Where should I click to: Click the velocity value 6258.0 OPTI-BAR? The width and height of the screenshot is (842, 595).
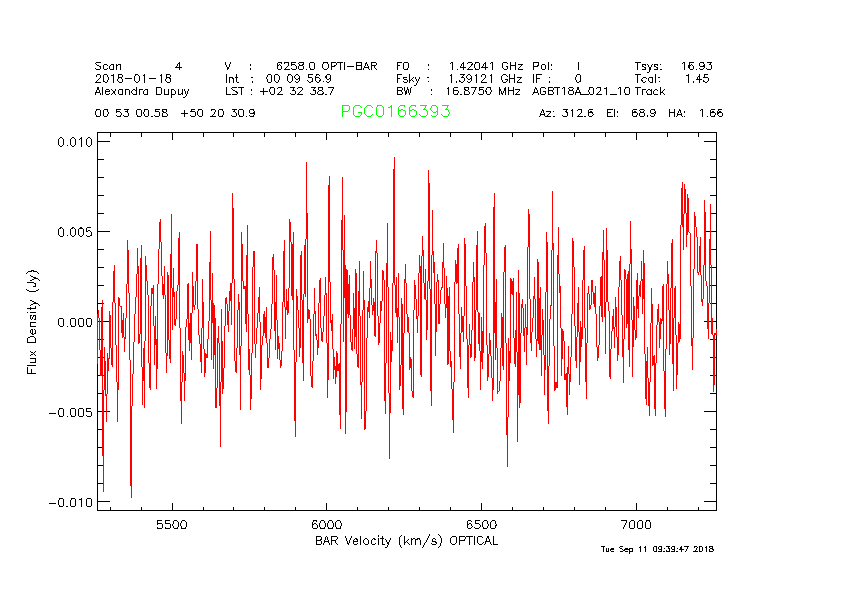327,65
